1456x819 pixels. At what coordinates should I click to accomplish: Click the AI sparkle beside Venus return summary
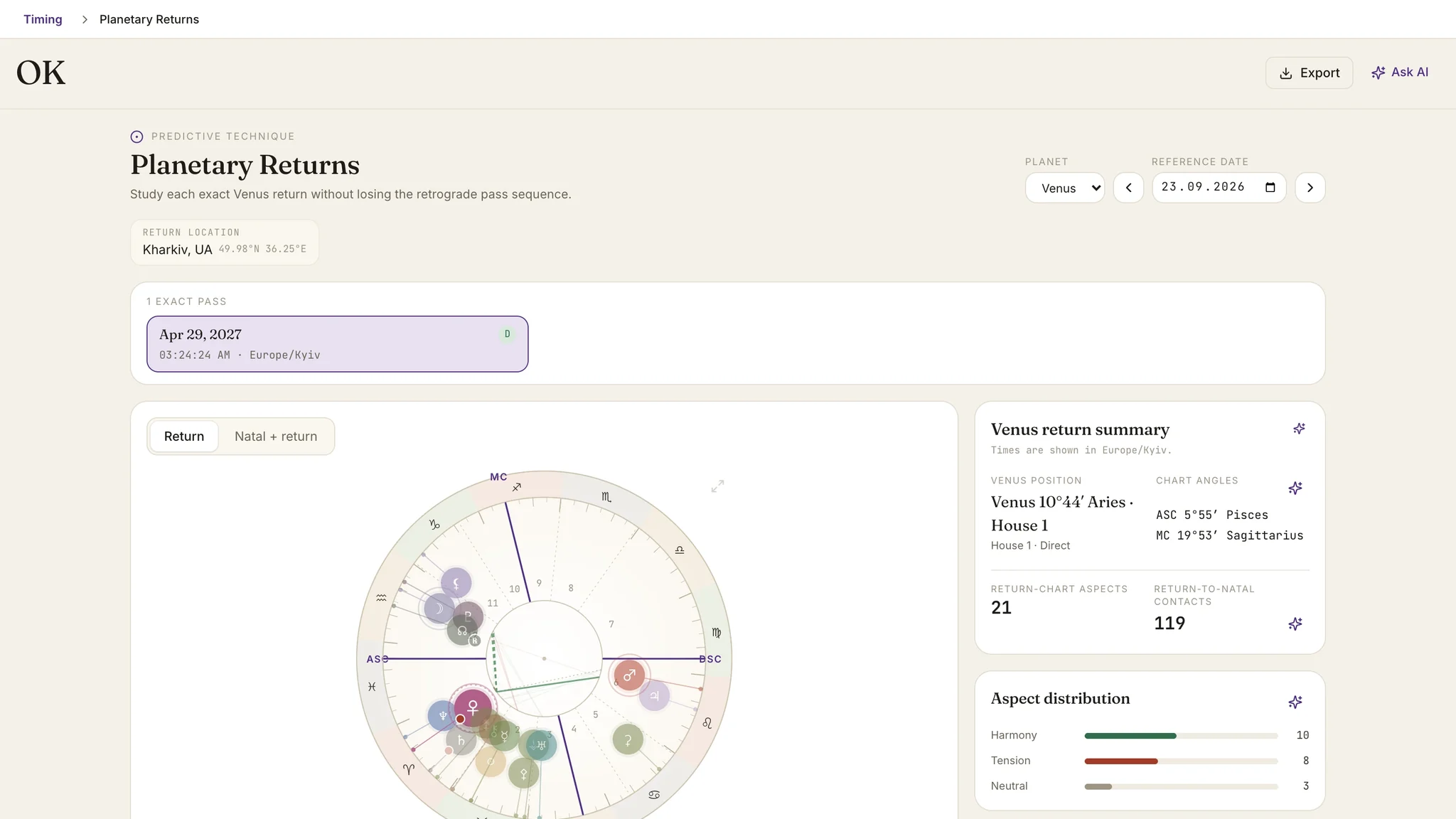coord(1299,429)
